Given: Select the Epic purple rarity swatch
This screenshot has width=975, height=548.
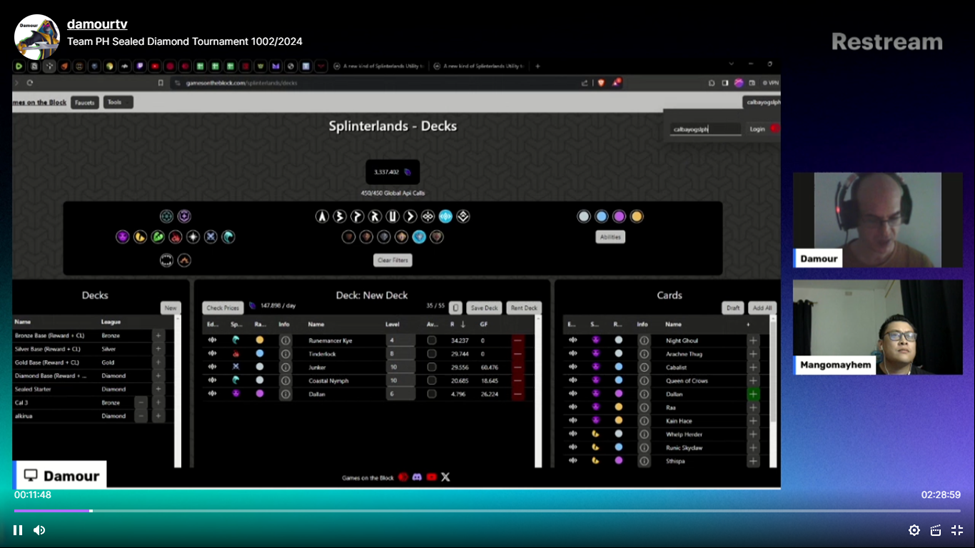Looking at the screenshot, I should coord(619,216).
